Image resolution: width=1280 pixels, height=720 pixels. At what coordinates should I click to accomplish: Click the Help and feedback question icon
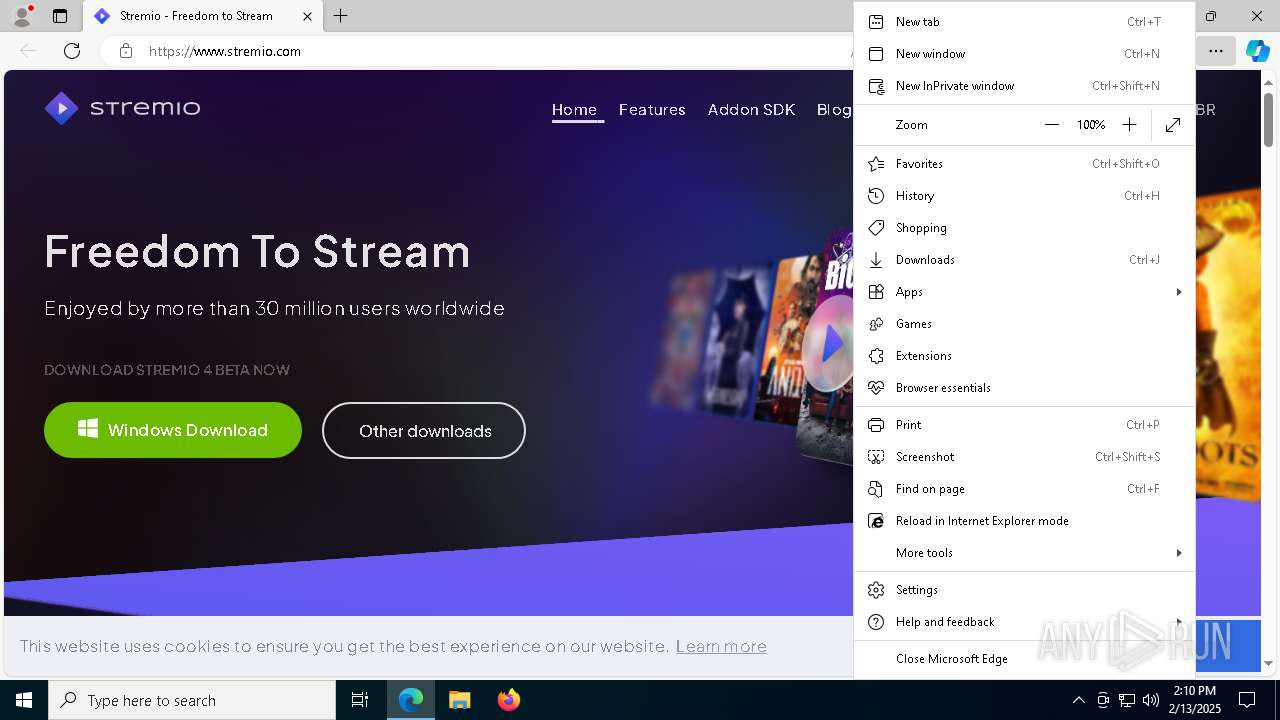coord(876,622)
